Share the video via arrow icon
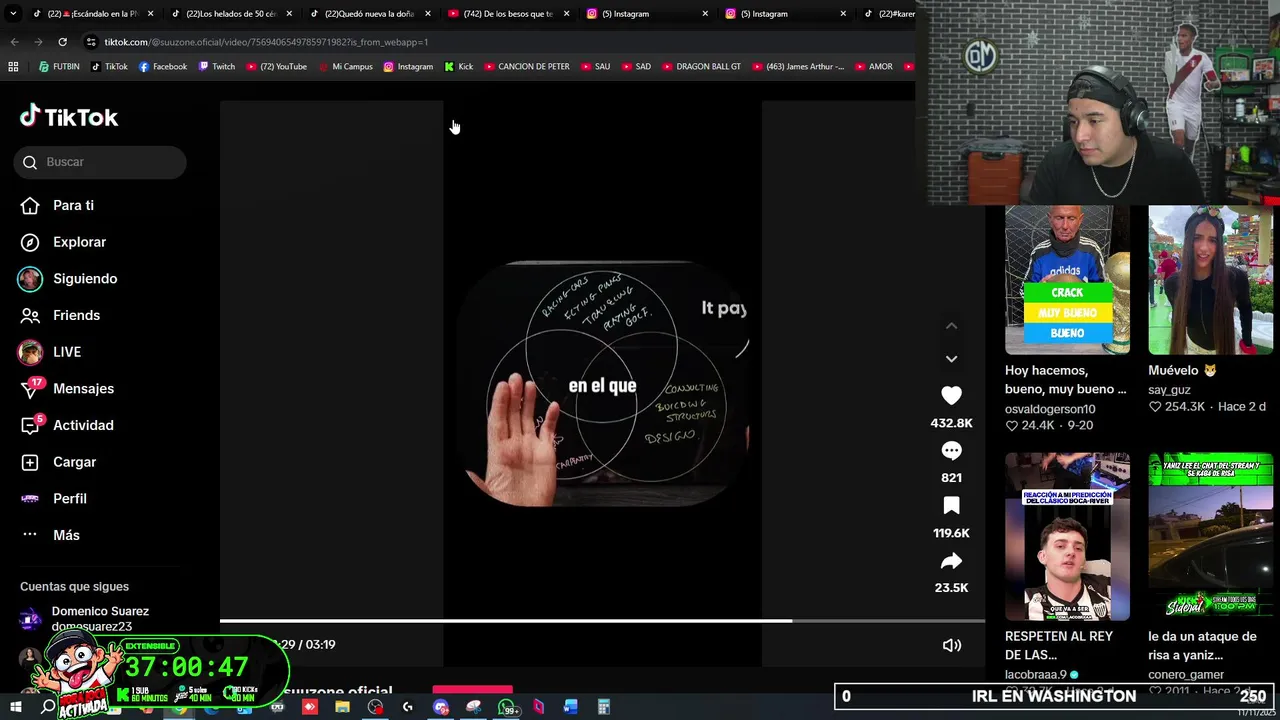 (x=951, y=561)
